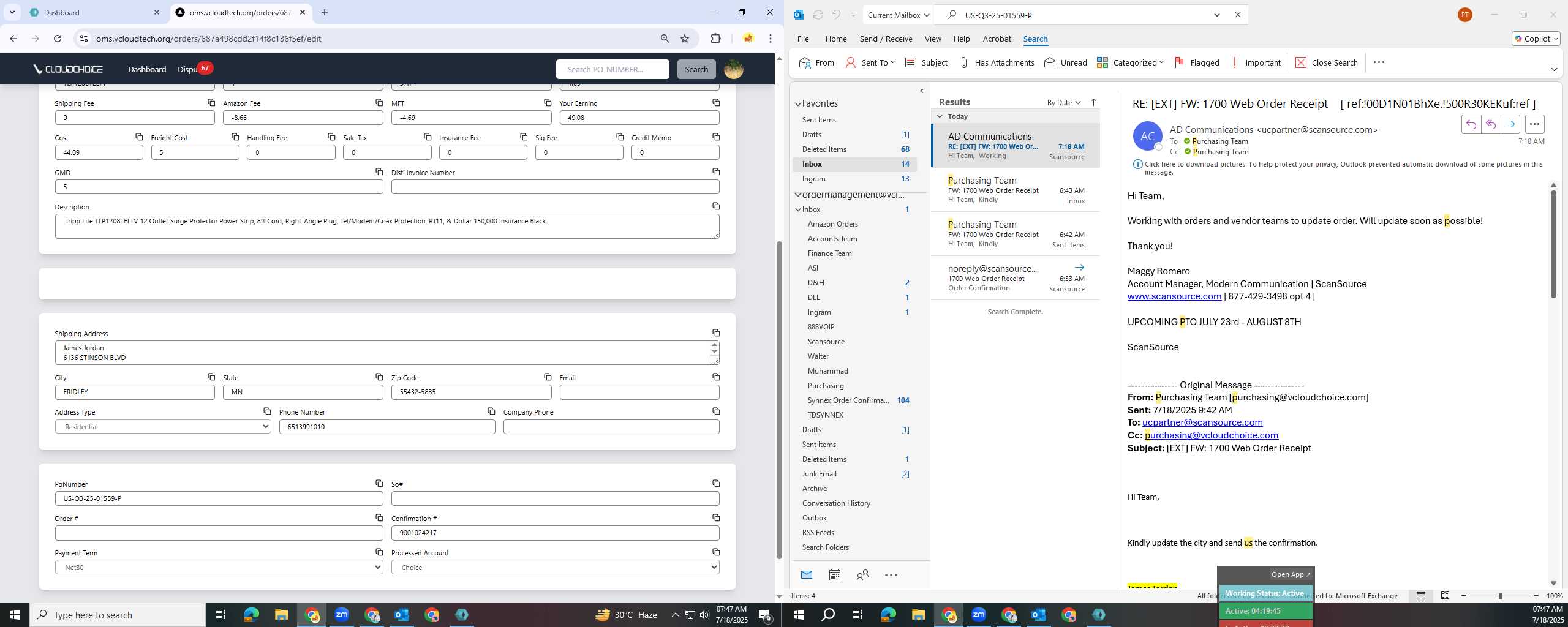Copy the Description text icon
The image size is (1568, 627).
pos(716,206)
